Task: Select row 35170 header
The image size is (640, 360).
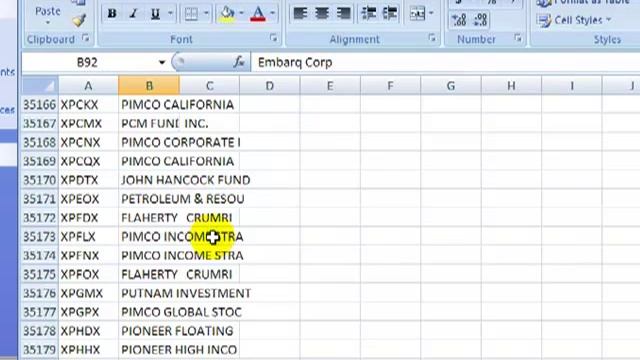Action: tap(40, 180)
